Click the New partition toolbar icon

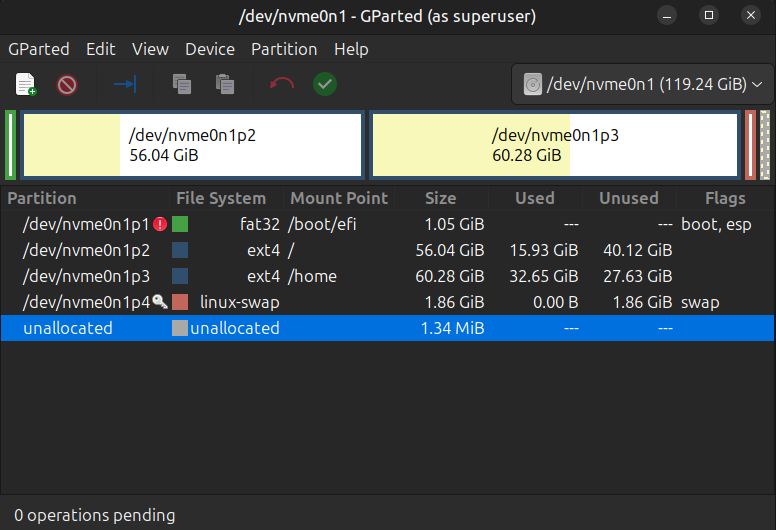[x=26, y=85]
